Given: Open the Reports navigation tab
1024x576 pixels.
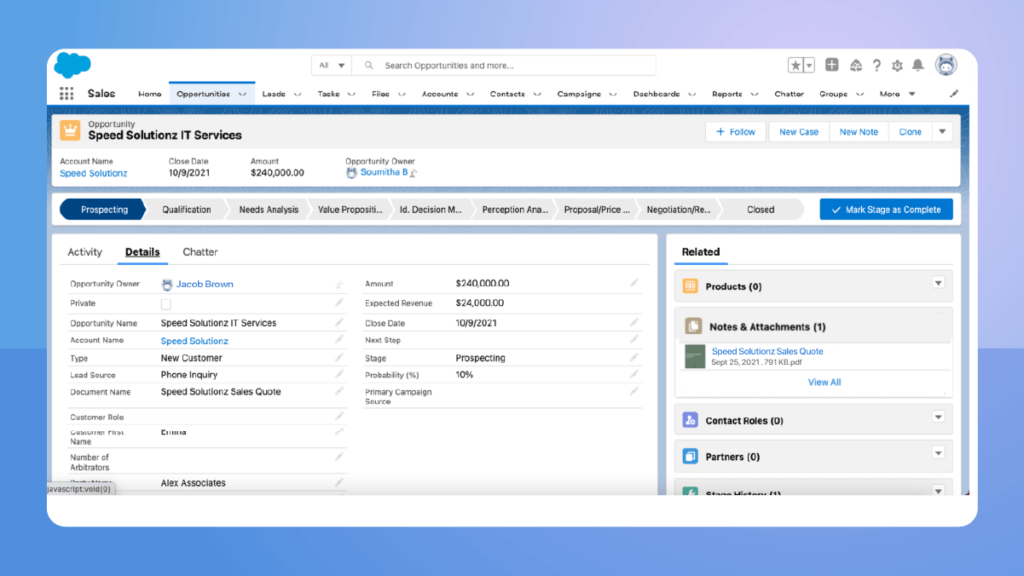Looking at the screenshot, I should (727, 94).
